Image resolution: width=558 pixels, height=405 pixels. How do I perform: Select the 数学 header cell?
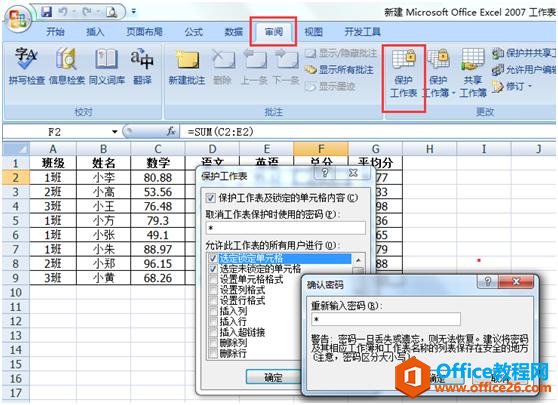click(158, 163)
